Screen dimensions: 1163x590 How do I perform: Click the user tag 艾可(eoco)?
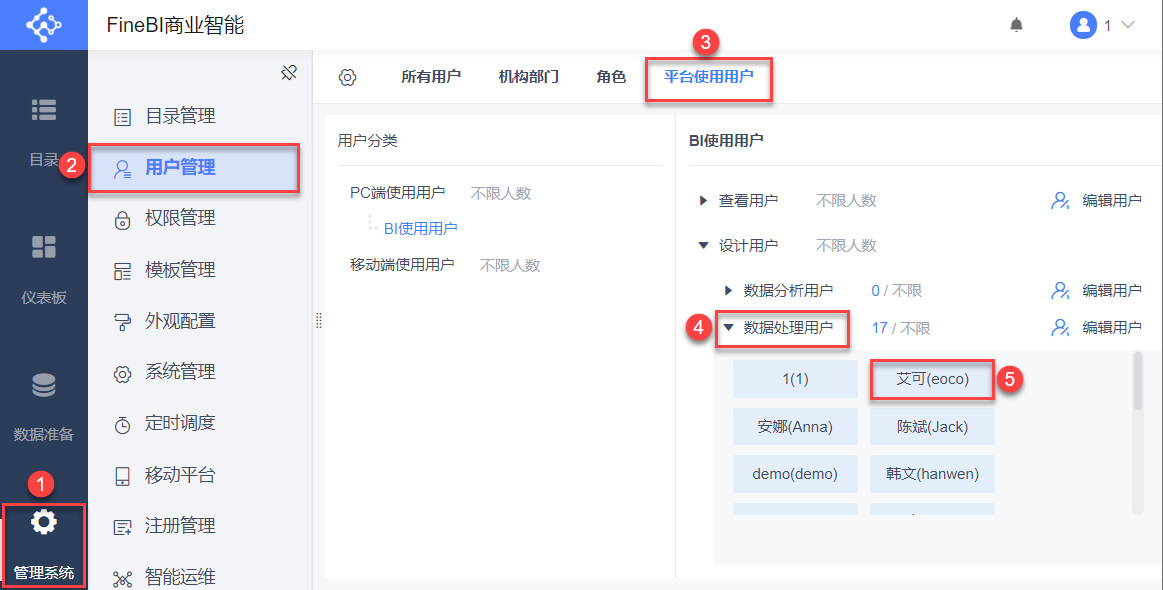[x=932, y=379]
